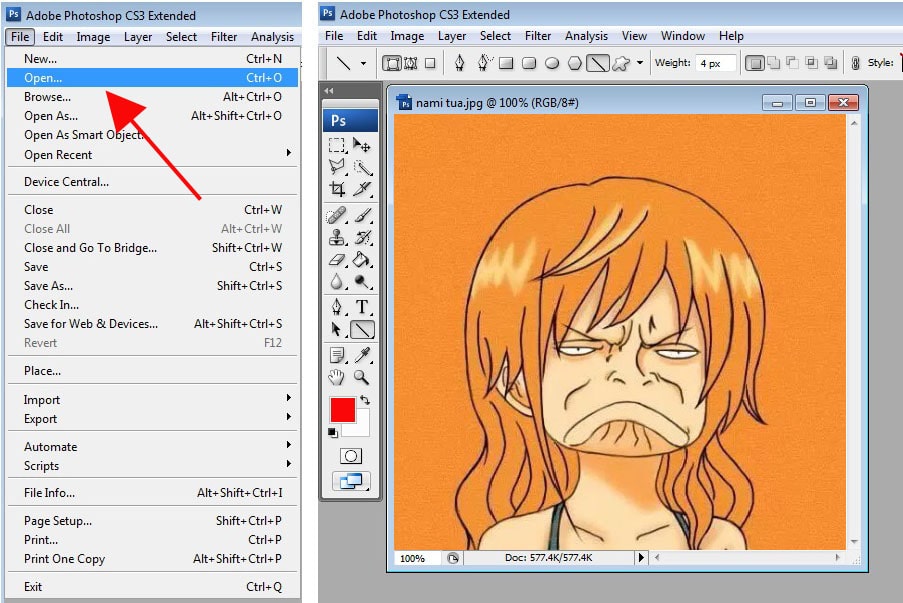Click the white background color swatch
This screenshot has height=603, width=903.
click(x=361, y=427)
